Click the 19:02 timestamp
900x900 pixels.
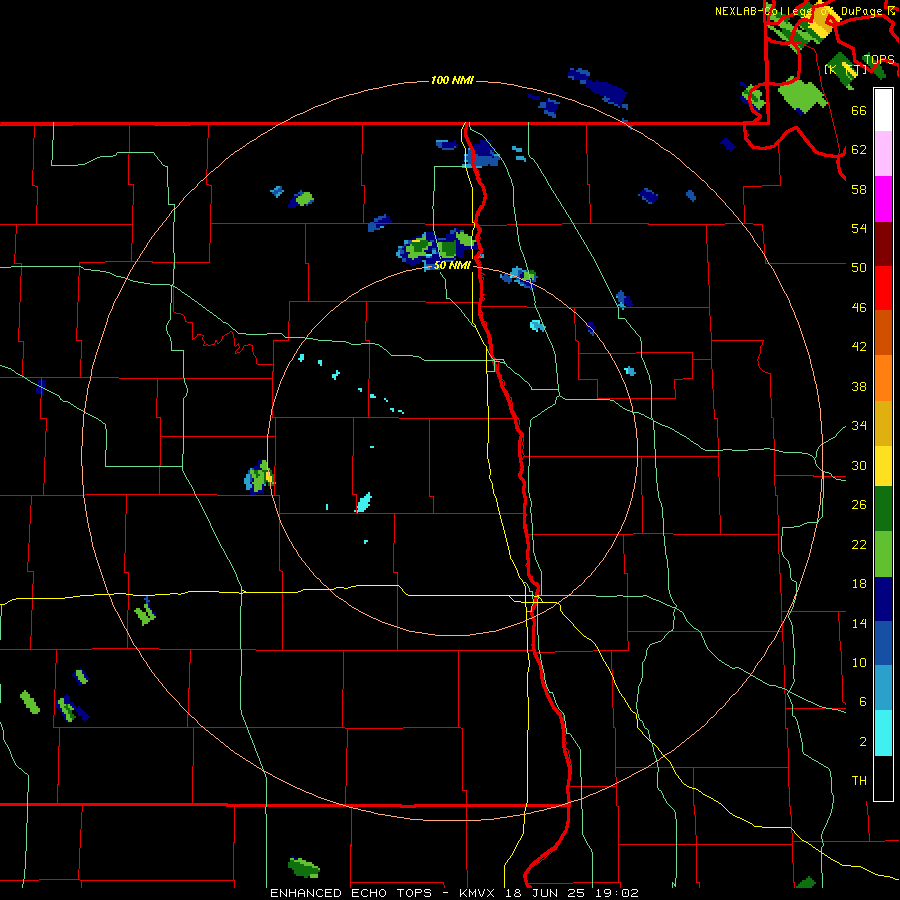[x=616, y=893]
